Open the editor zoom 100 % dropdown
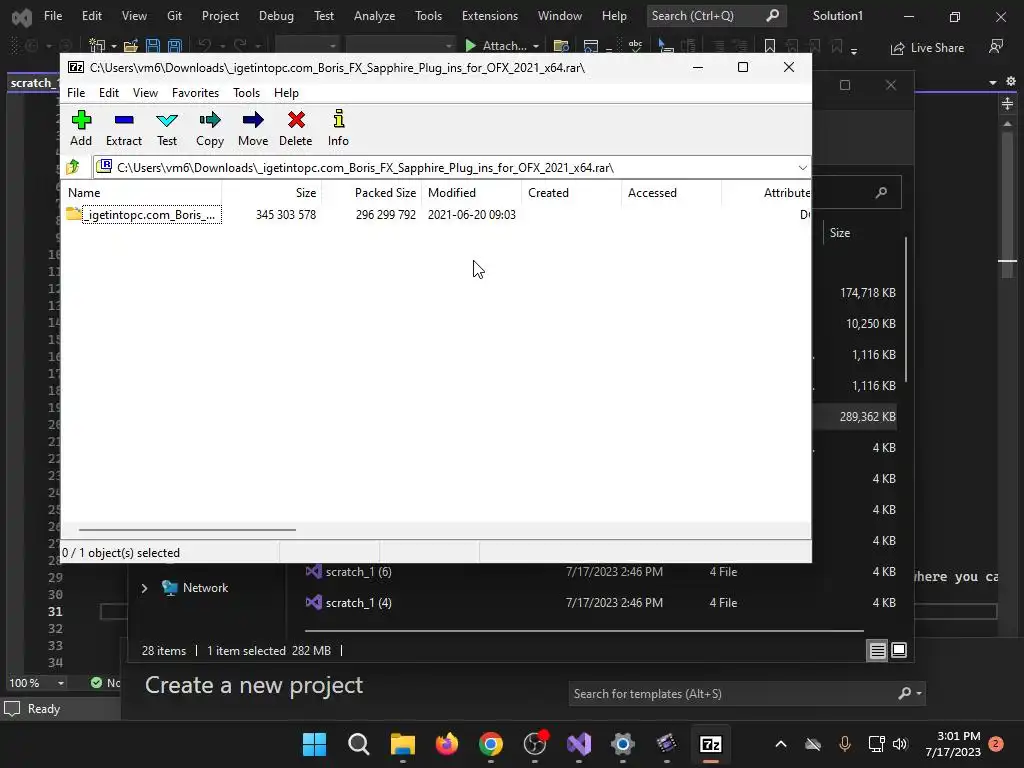The image size is (1024, 768). 61,682
